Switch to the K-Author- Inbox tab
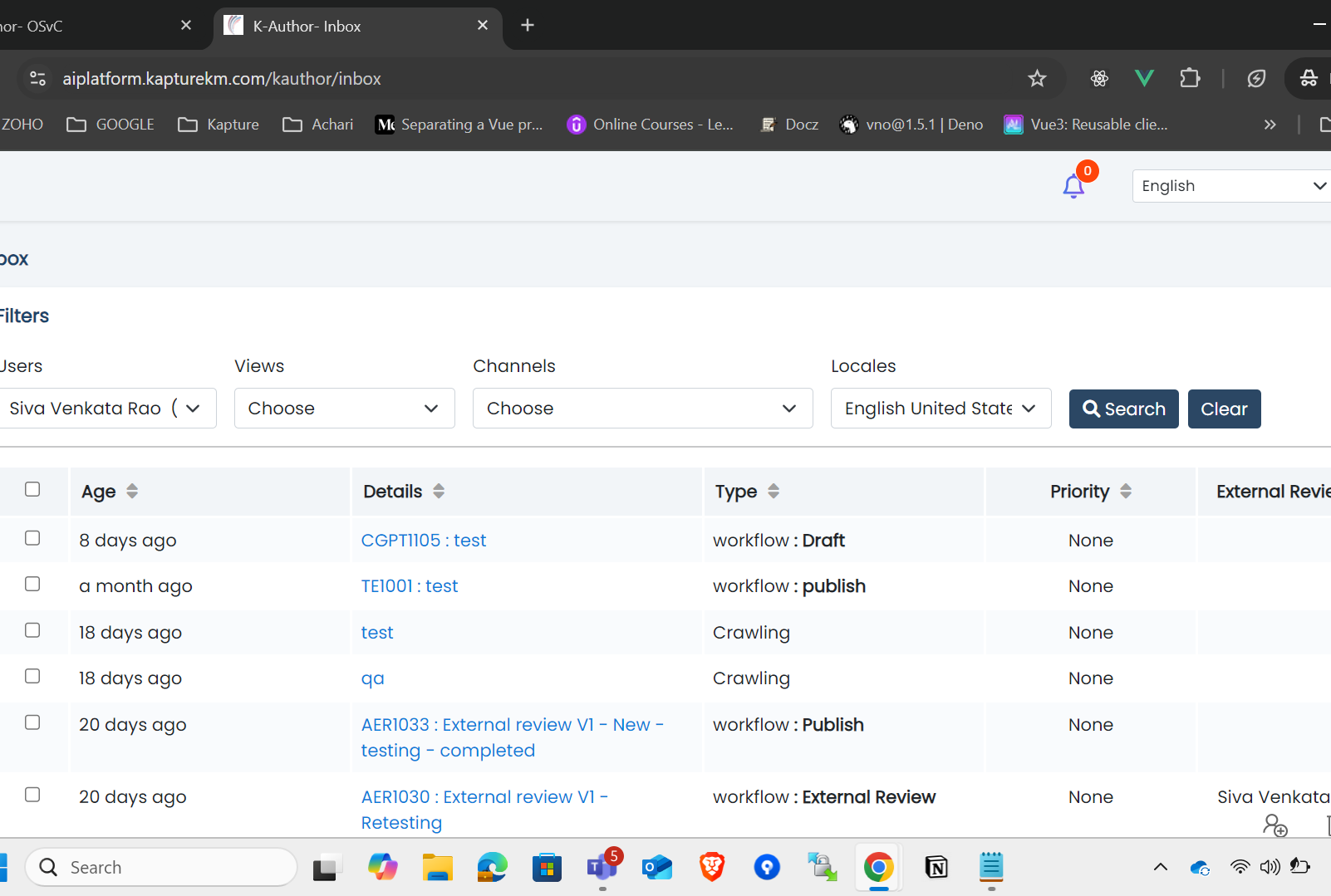The height and width of the screenshot is (896, 1331). point(349,27)
